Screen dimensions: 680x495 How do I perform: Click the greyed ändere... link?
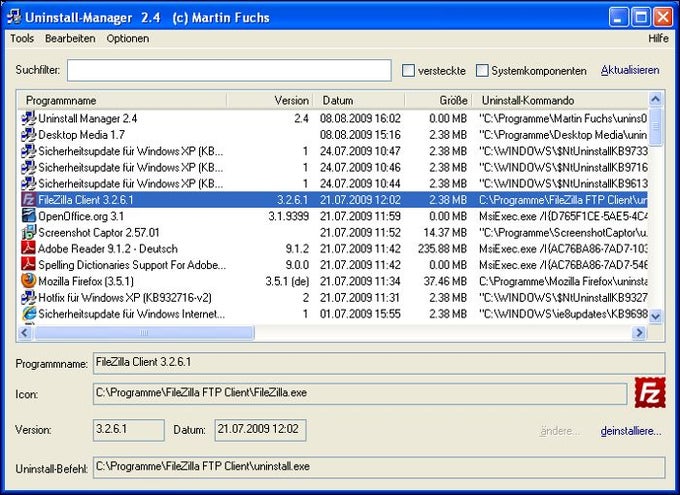560,431
